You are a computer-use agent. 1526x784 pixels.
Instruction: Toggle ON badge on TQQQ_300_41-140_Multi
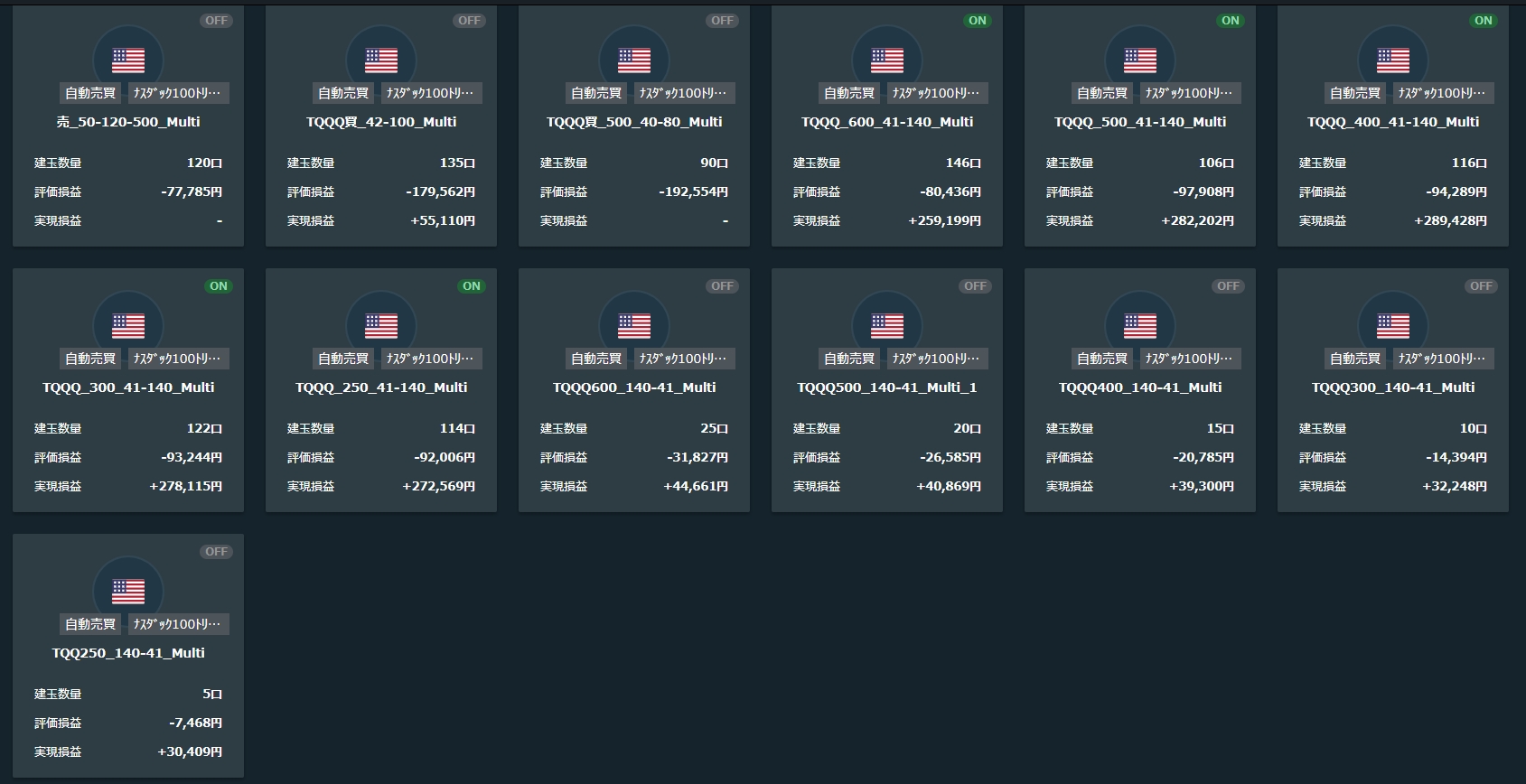(219, 285)
